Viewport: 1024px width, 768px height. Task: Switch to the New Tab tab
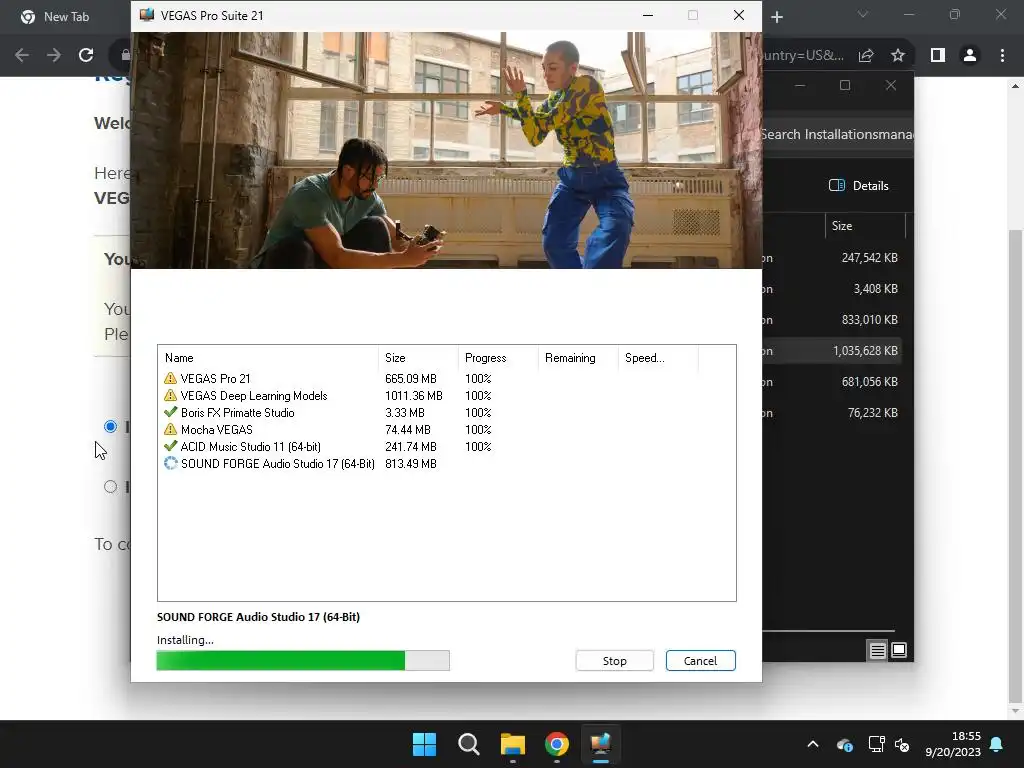click(x=65, y=17)
